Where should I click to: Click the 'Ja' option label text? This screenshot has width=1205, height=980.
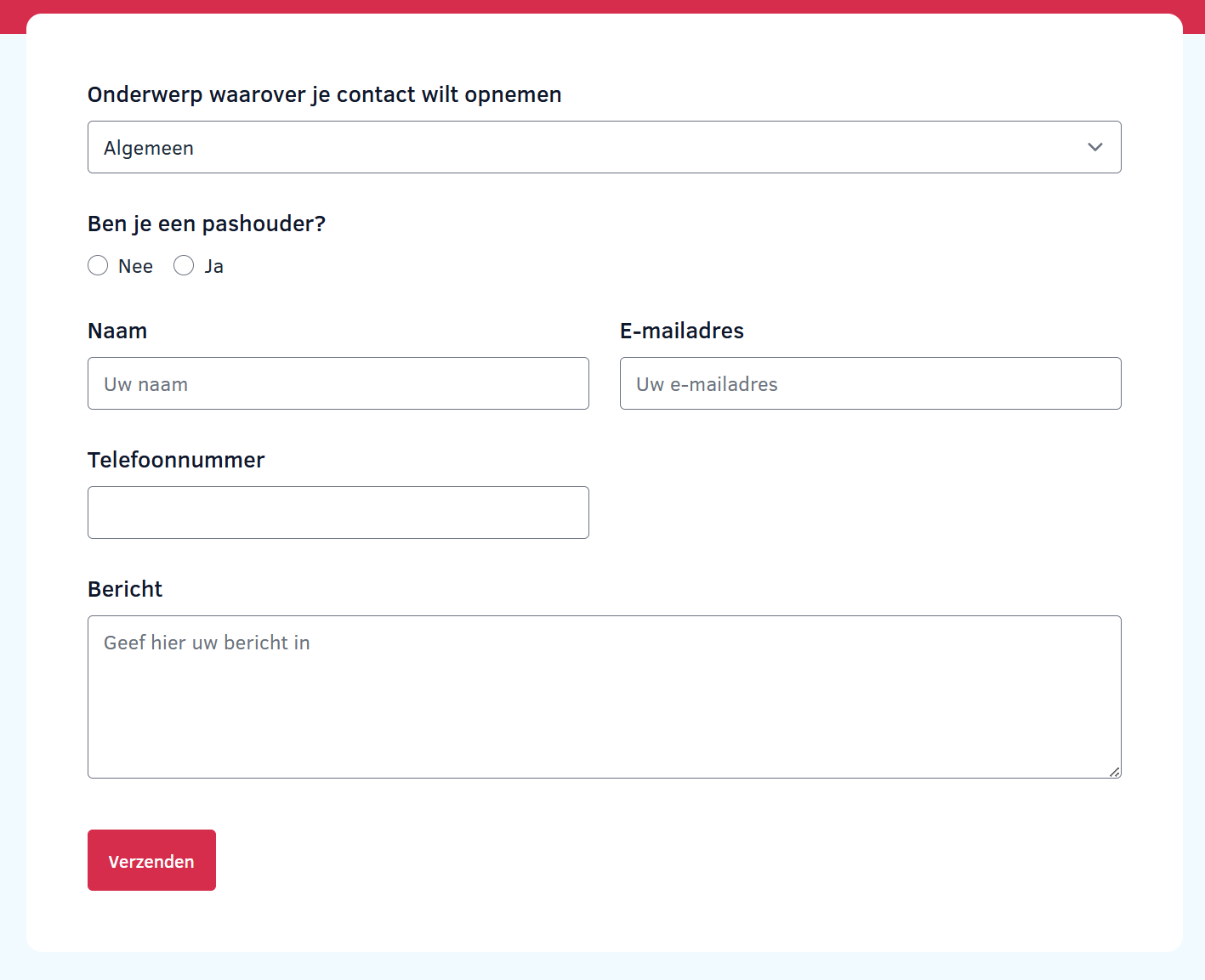(213, 267)
